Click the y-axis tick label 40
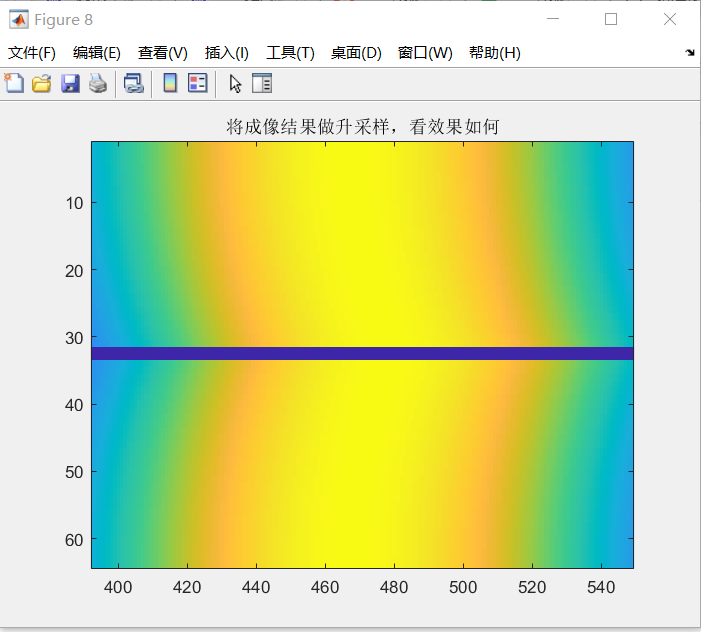Screen dimensions: 701x632 74,405
